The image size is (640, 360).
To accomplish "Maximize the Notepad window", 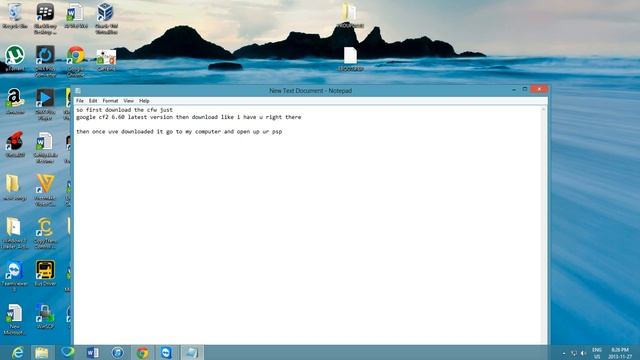I will (524, 89).
